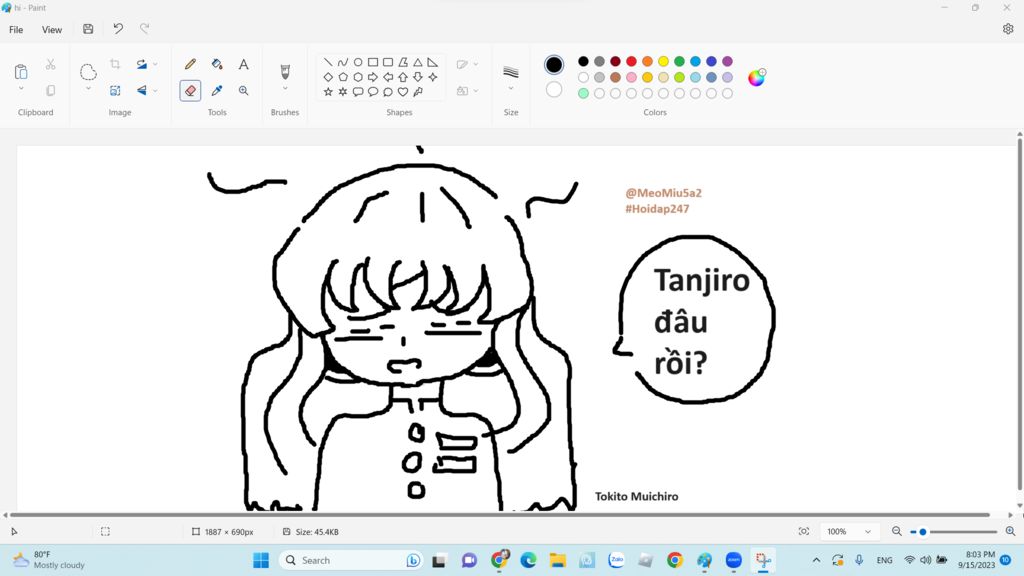This screenshot has height=576, width=1024.
Task: Choose the red color swatch
Action: coord(632,61)
